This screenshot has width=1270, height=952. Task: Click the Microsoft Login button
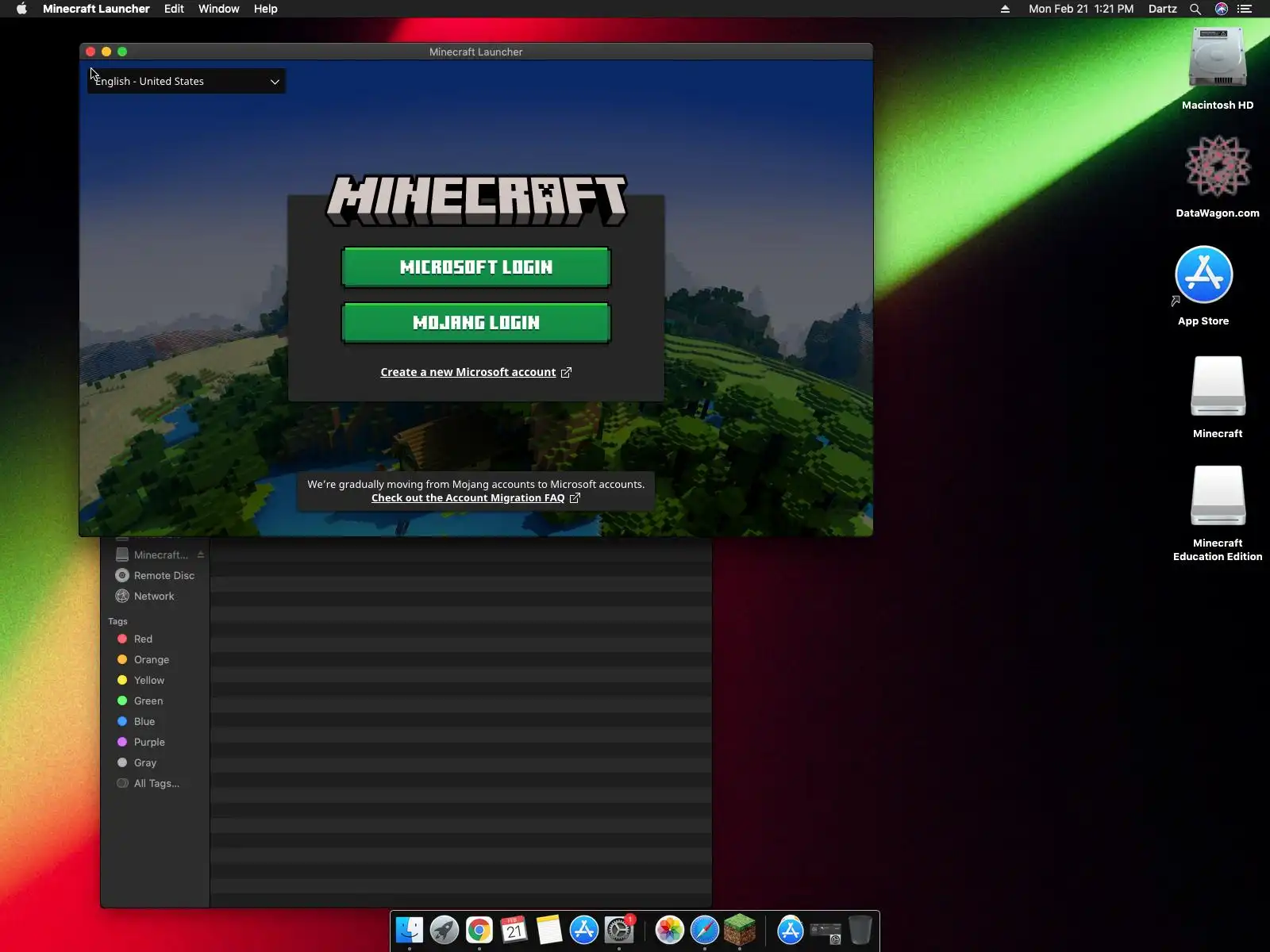coord(476,267)
